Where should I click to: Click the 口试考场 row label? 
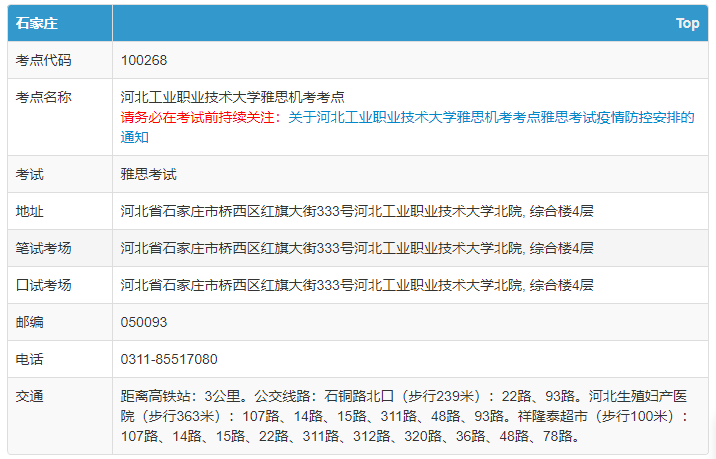(x=43, y=285)
